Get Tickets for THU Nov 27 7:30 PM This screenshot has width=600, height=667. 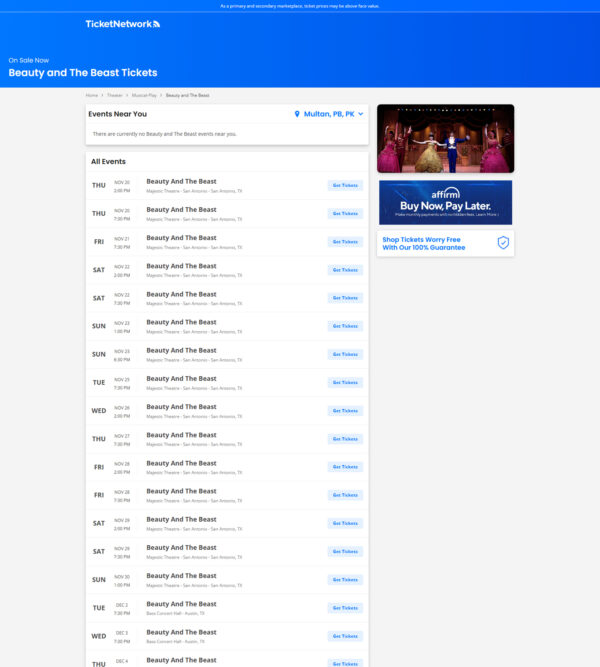click(x=345, y=439)
